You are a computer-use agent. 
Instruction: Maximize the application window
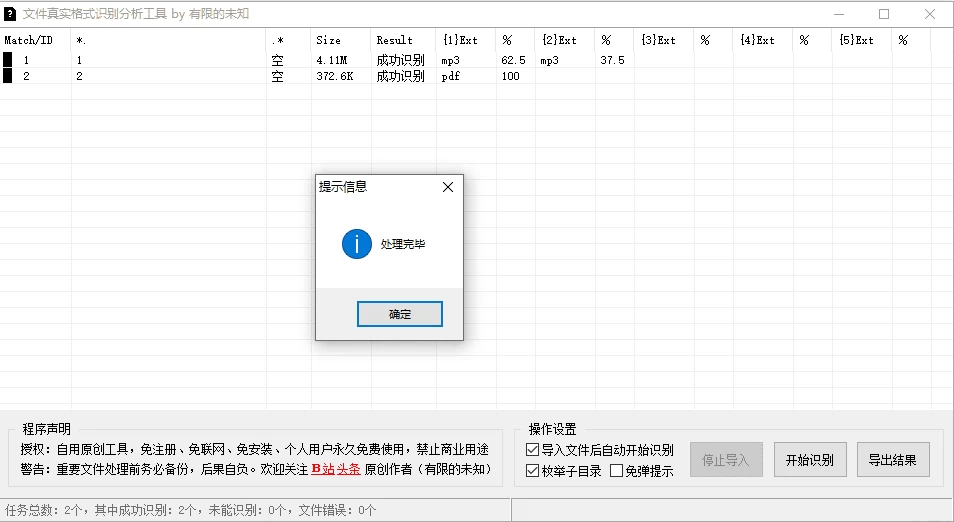tap(884, 14)
